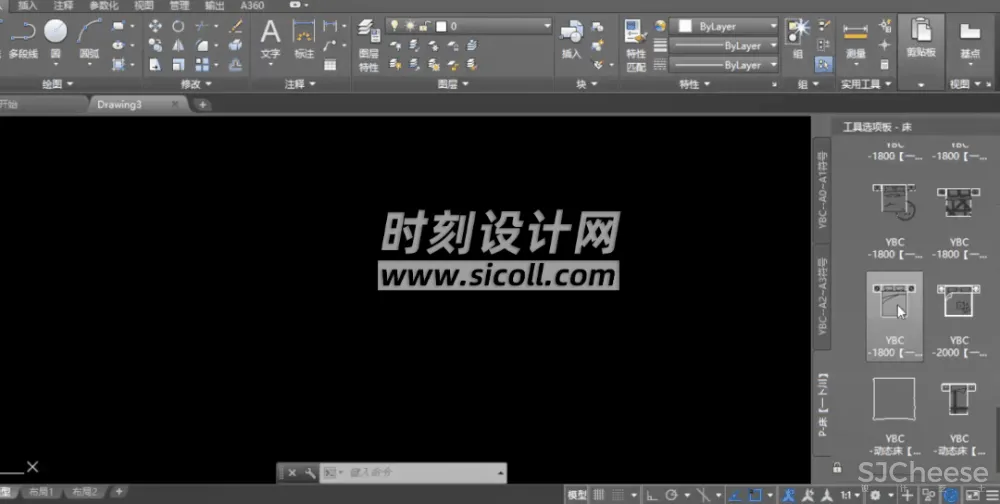
Task: Select the Circle (圆) drawing tool
Action: click(55, 34)
